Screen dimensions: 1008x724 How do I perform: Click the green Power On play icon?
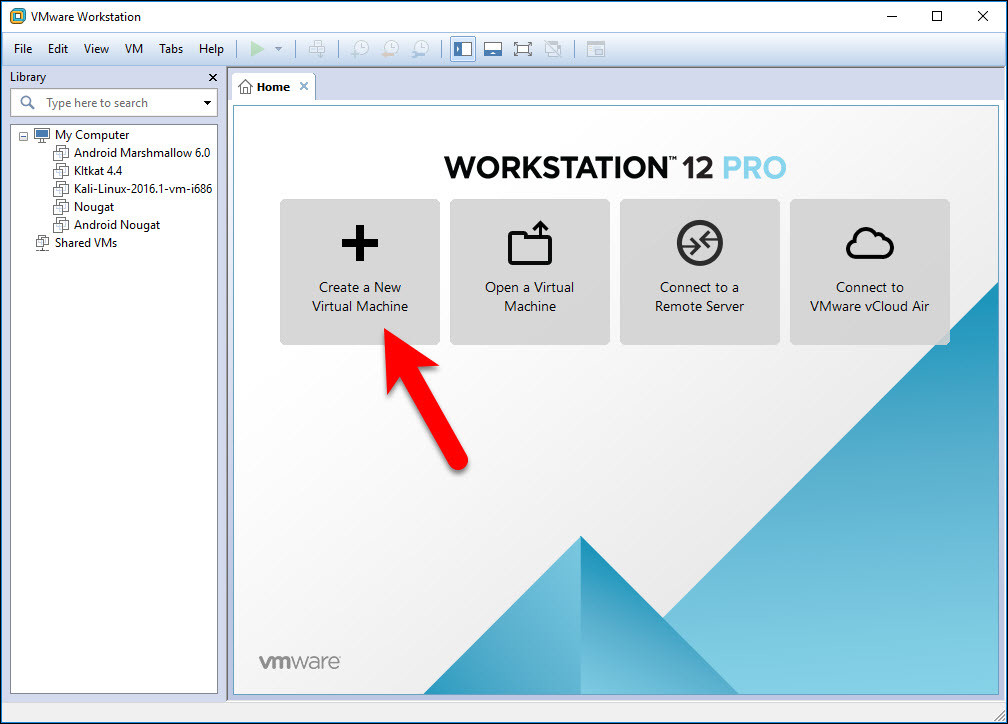[257, 49]
